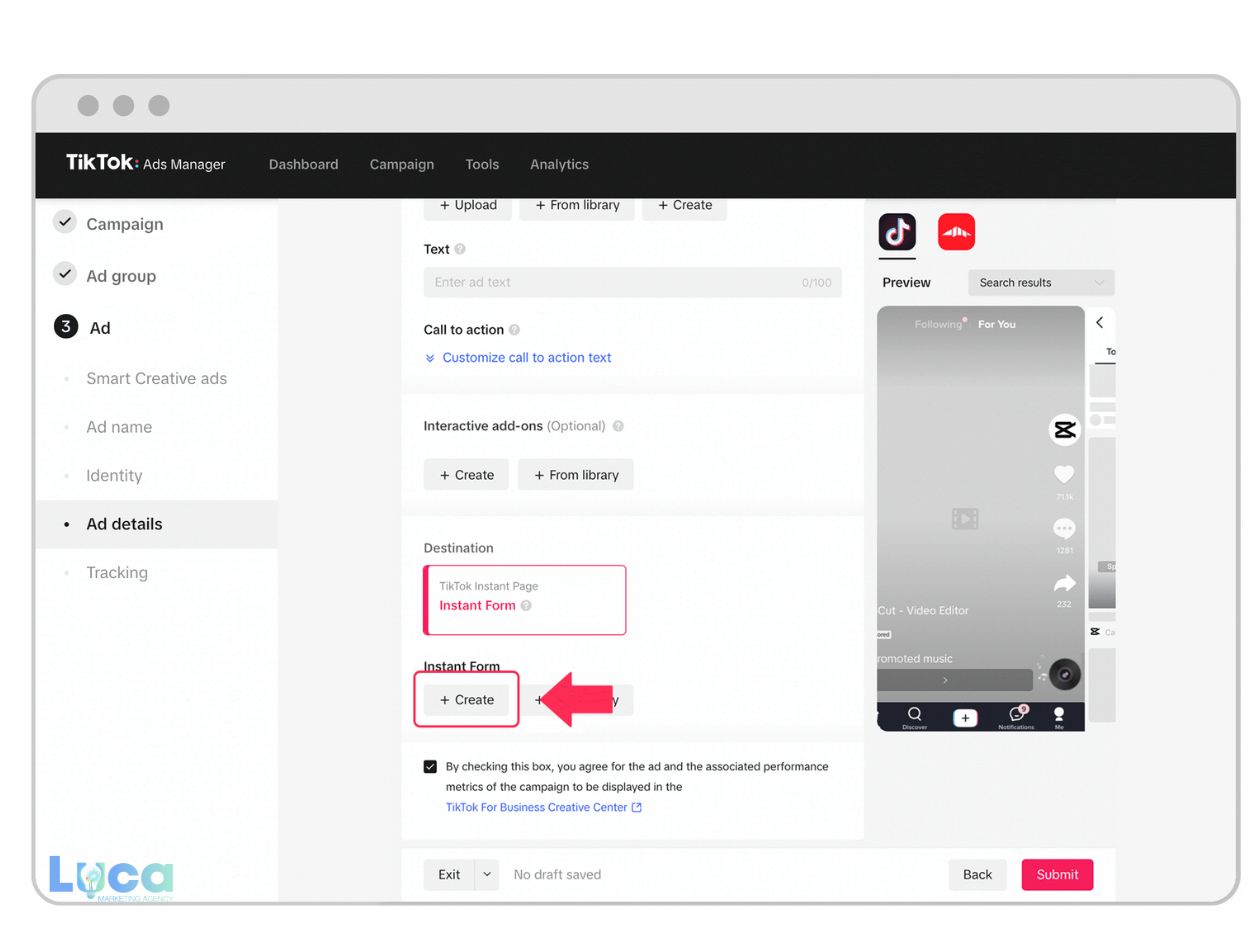Viewport: 1260px width, 948px height.
Task: Click the heart like icon in preview
Action: point(1064,475)
